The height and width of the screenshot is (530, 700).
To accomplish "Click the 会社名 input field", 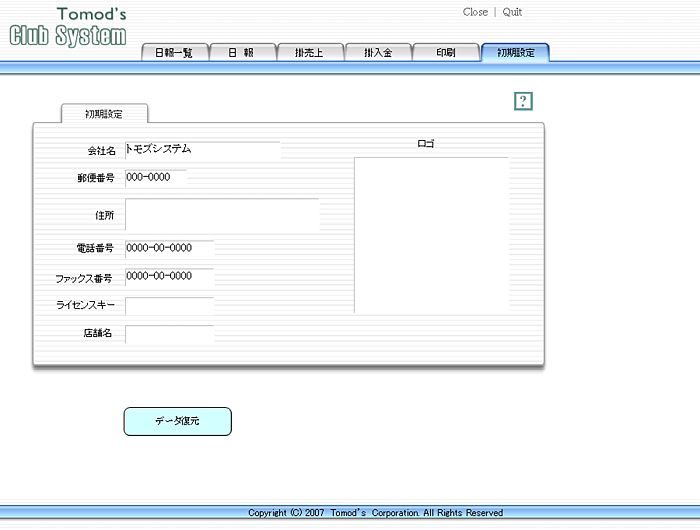I will click(202, 150).
